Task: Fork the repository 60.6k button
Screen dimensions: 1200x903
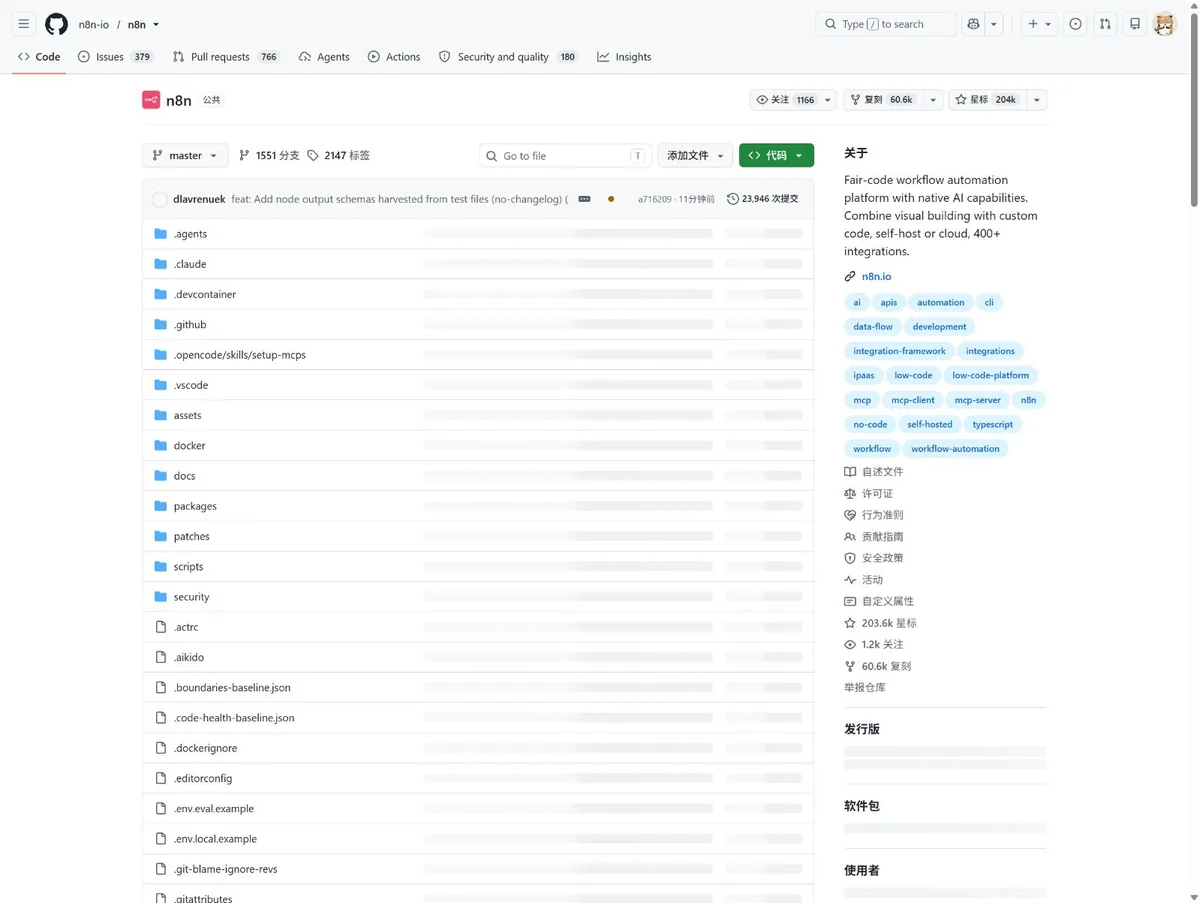Action: tap(882, 100)
